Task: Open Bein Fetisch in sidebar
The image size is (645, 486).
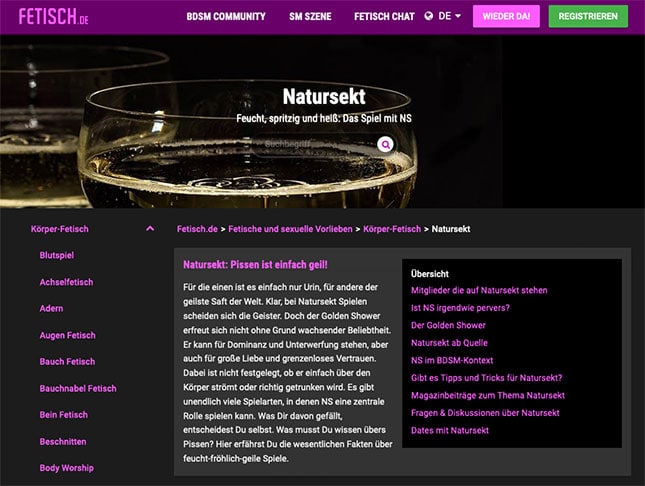Action: [x=63, y=414]
